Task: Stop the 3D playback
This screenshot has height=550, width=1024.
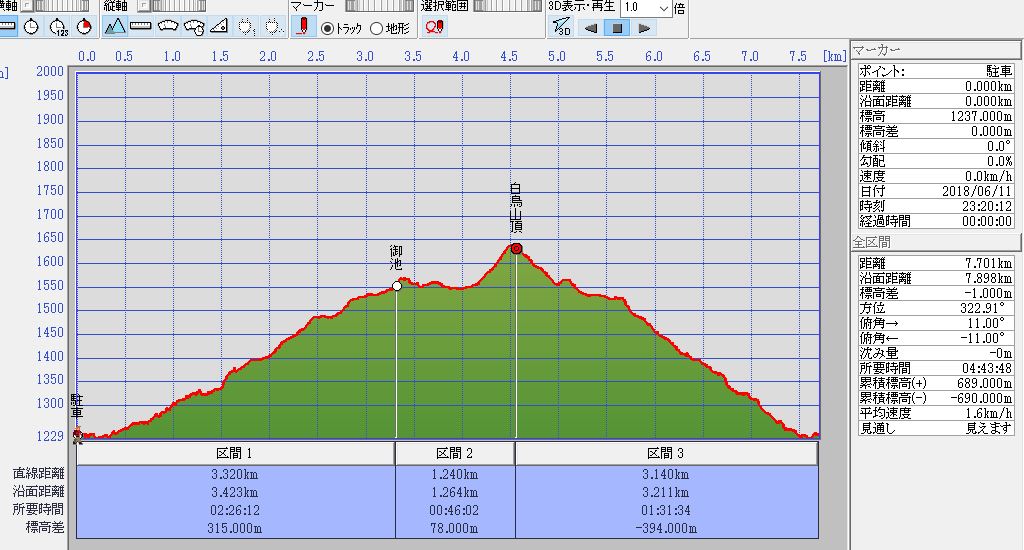Action: point(617,28)
